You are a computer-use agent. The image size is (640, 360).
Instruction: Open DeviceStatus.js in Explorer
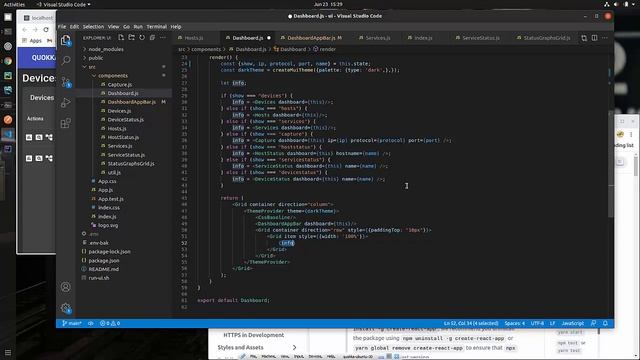point(125,120)
